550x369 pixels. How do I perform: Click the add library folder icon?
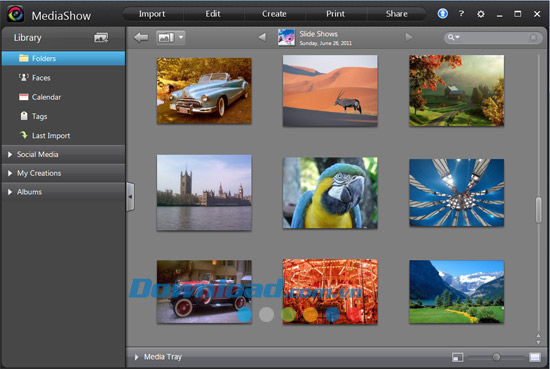pos(101,38)
